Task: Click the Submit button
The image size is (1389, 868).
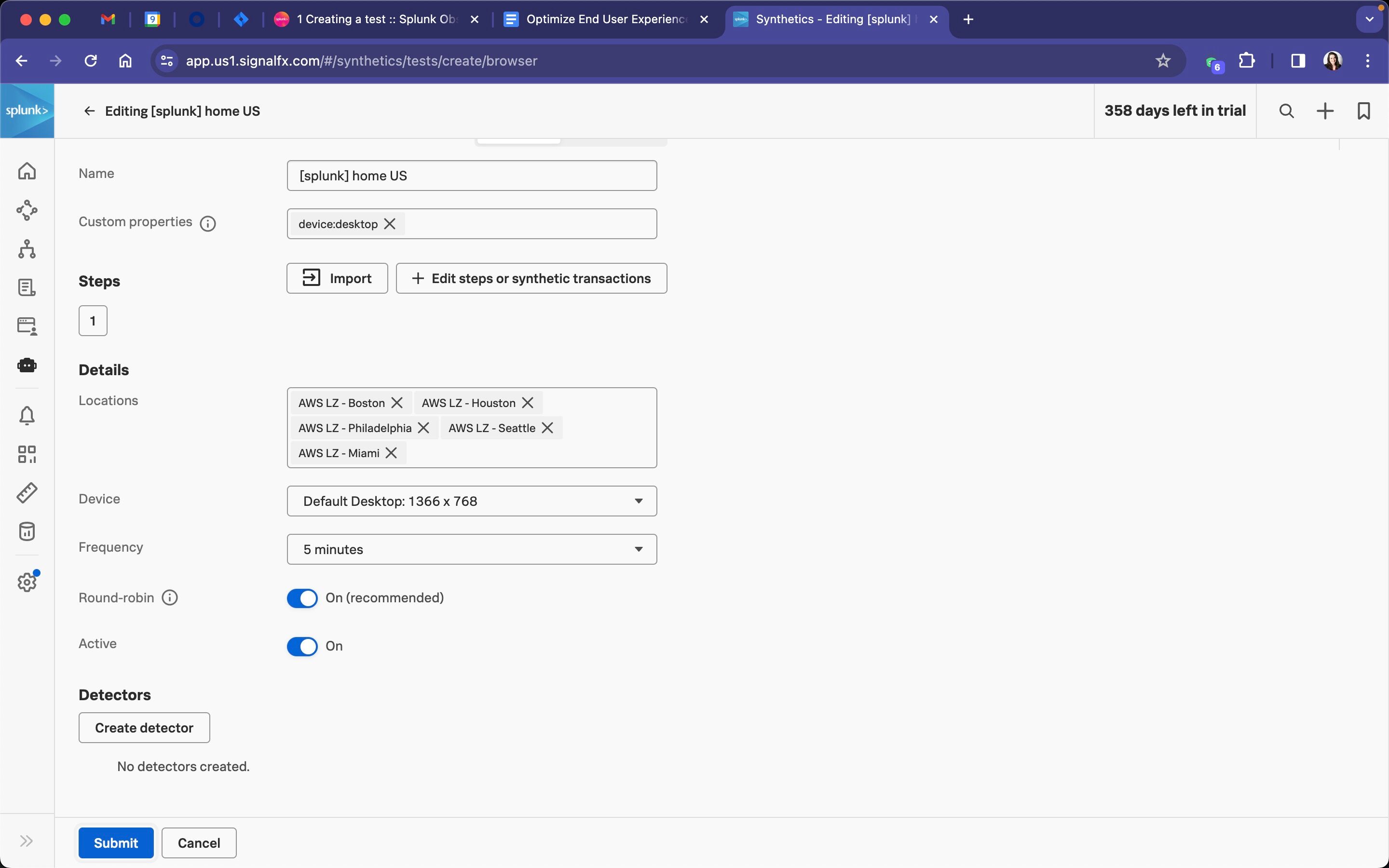Action: pyautogui.click(x=116, y=843)
